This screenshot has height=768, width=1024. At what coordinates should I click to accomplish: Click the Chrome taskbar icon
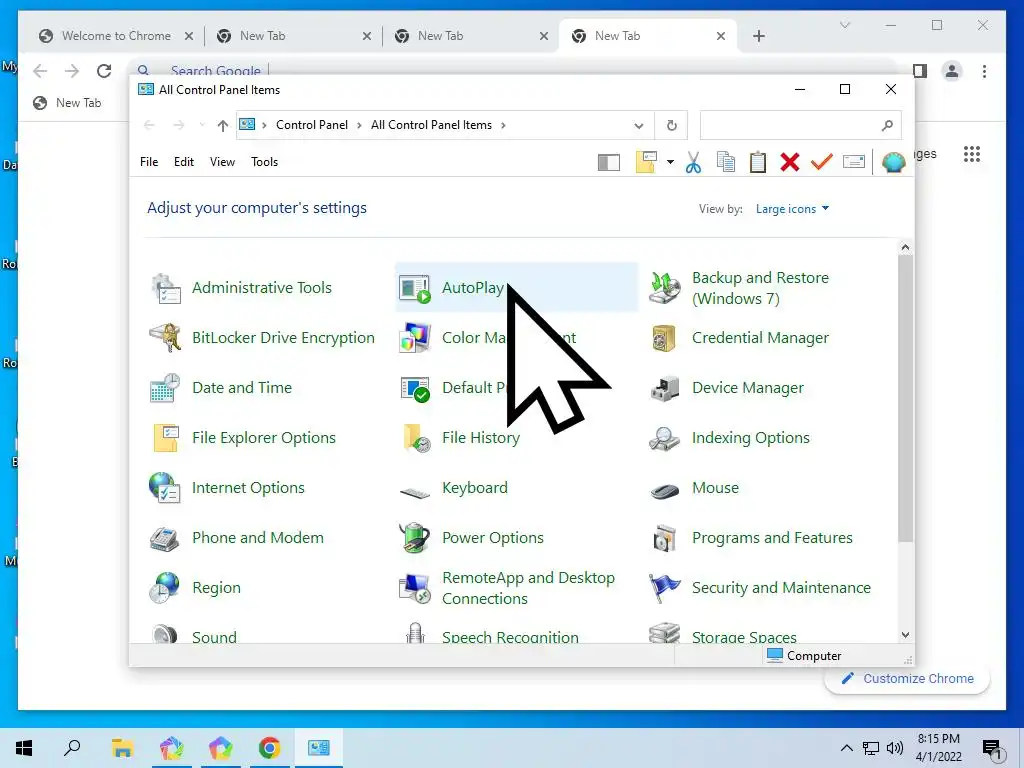tap(269, 748)
